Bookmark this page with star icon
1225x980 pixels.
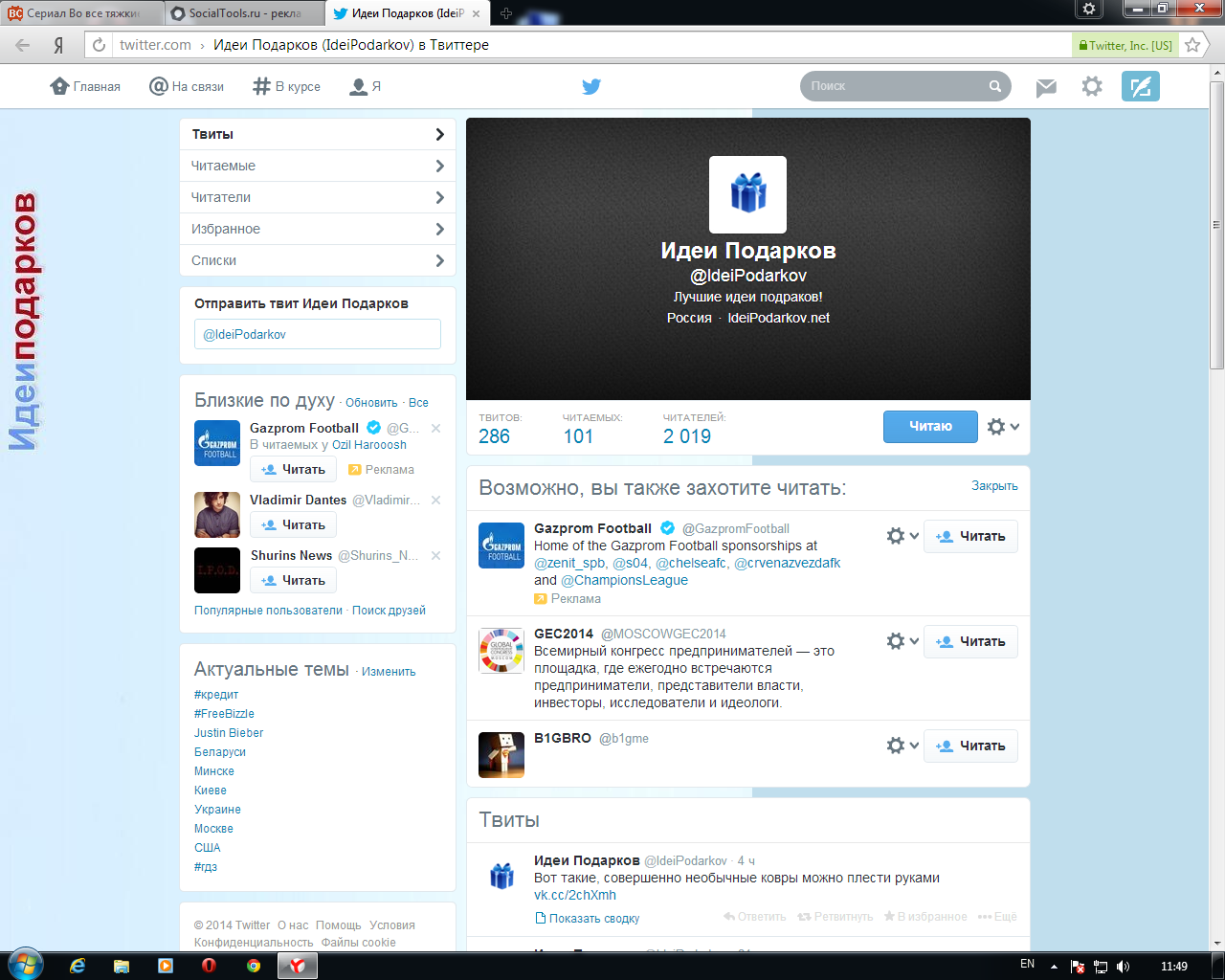click(x=1192, y=45)
